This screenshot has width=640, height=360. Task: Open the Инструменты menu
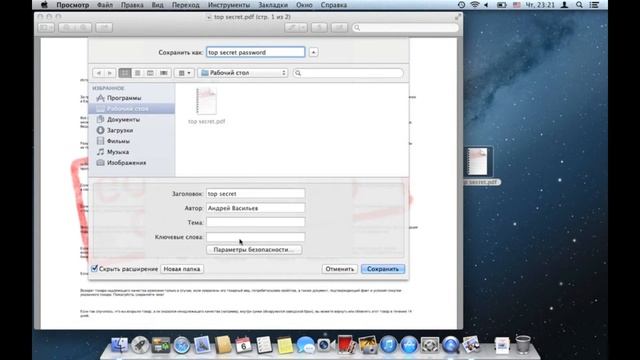click(x=229, y=5)
